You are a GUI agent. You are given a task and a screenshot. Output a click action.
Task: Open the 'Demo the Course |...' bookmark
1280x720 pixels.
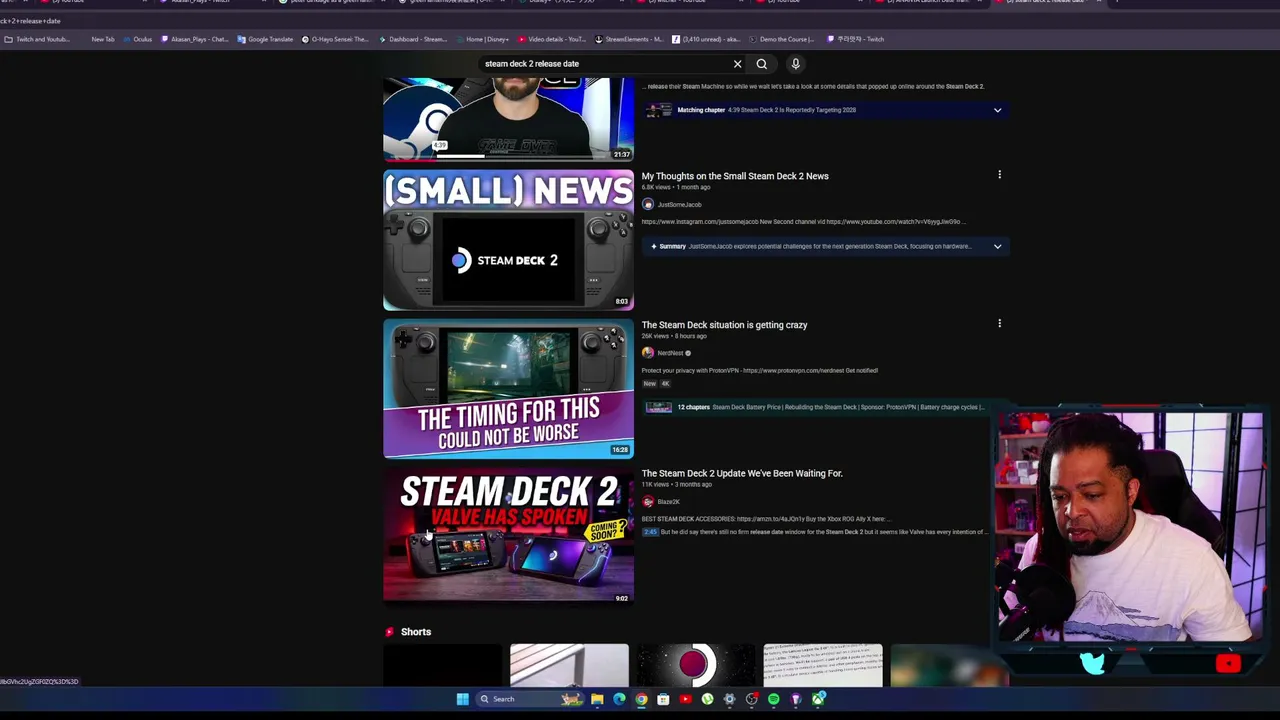781,39
